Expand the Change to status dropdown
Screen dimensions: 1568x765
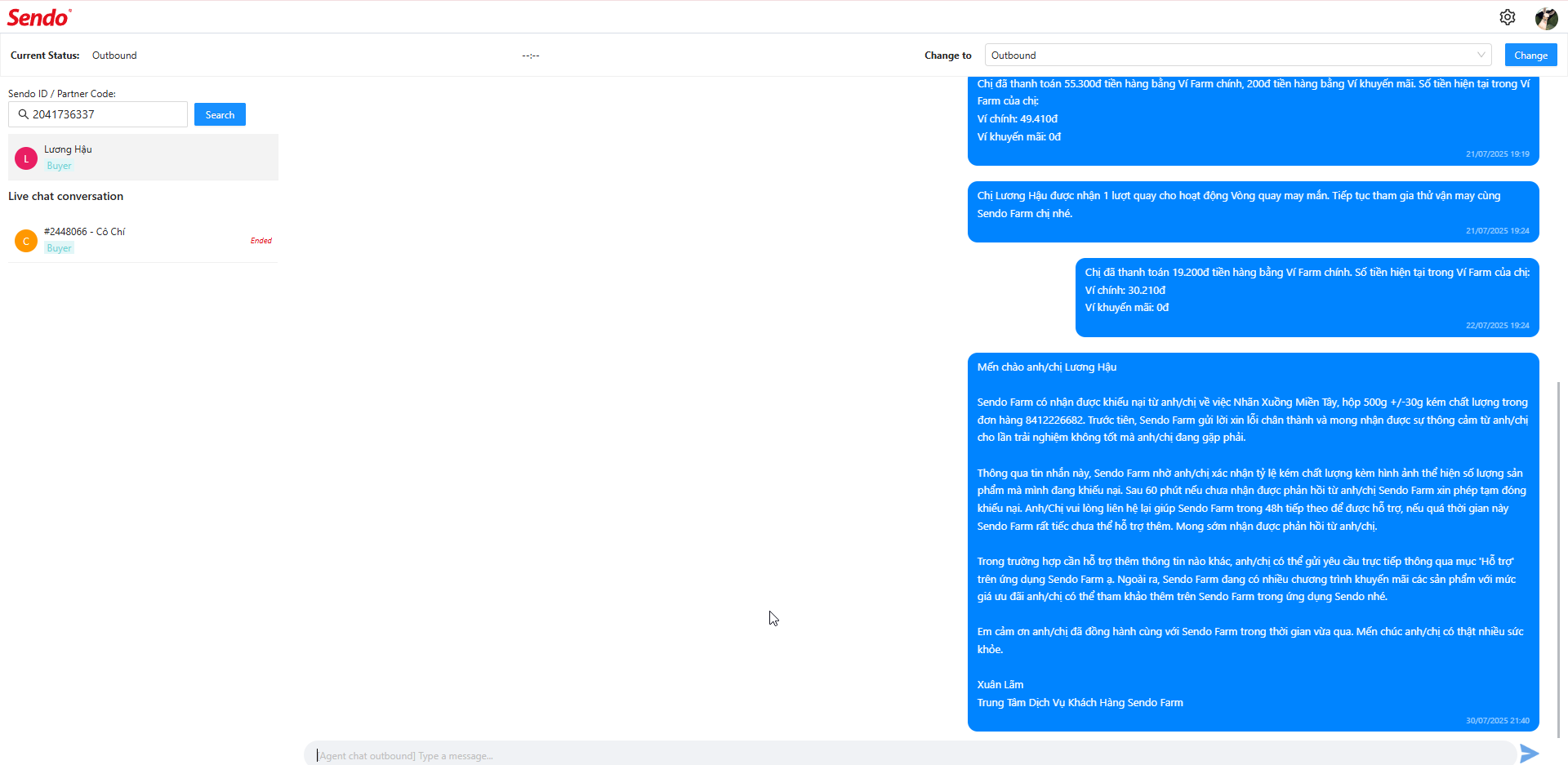1238,55
